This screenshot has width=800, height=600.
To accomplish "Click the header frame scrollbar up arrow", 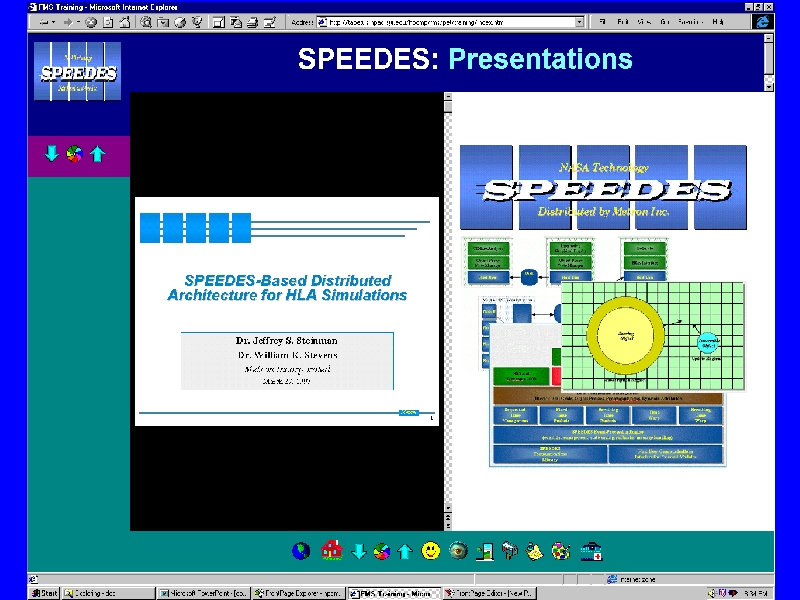I will (x=768, y=38).
